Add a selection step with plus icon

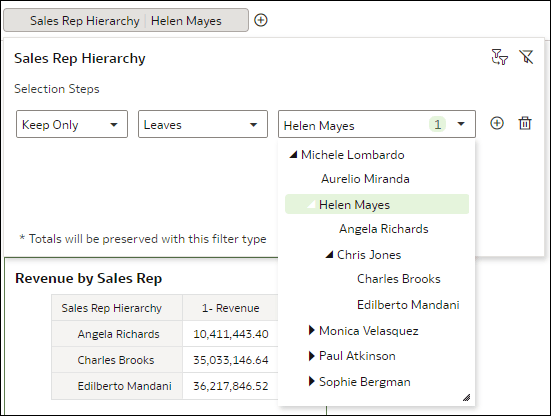click(x=497, y=123)
